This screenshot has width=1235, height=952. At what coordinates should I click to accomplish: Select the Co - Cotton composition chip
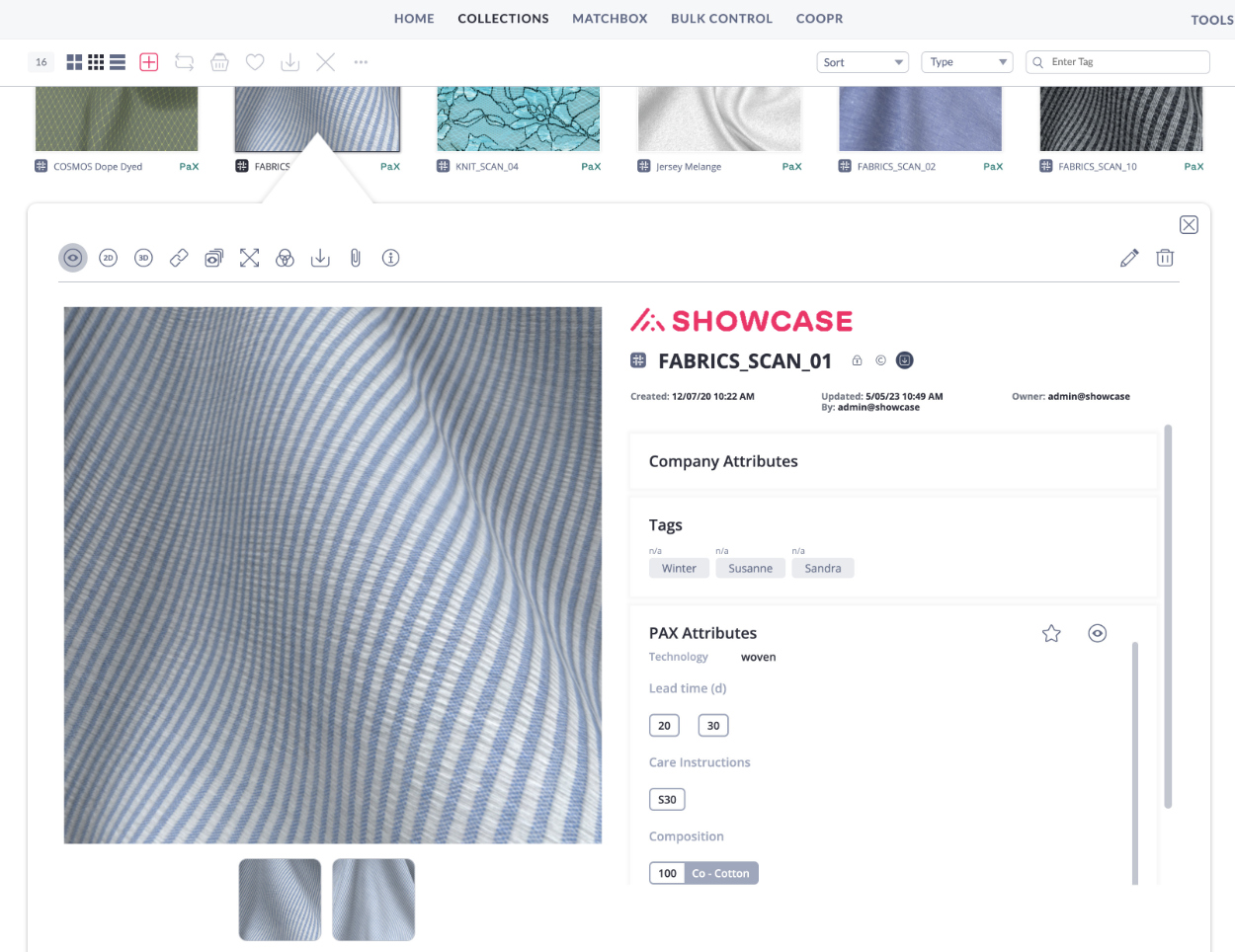[x=720, y=873]
